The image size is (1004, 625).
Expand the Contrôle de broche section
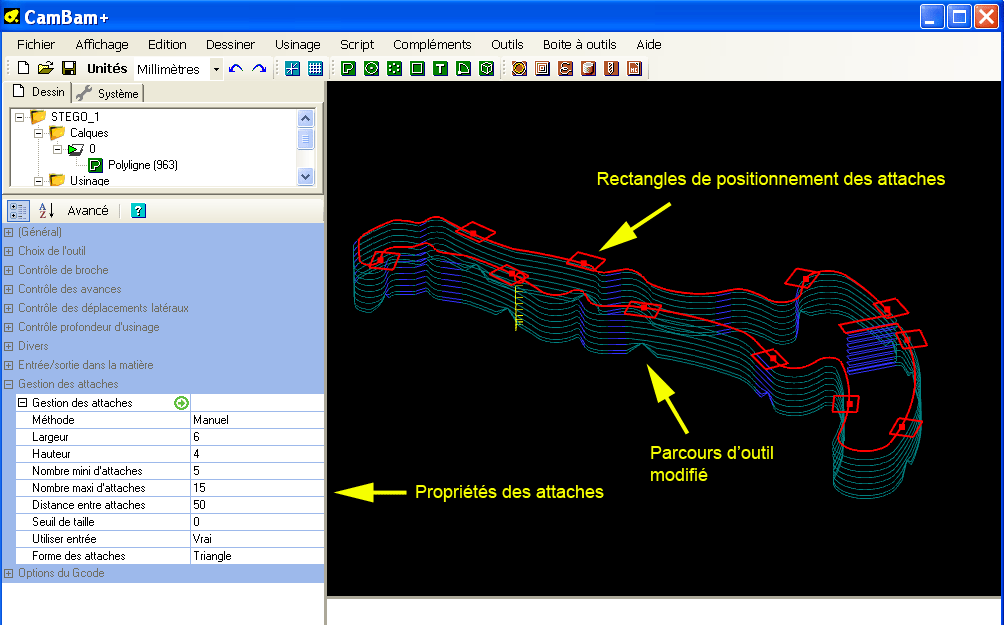click(x=9, y=270)
